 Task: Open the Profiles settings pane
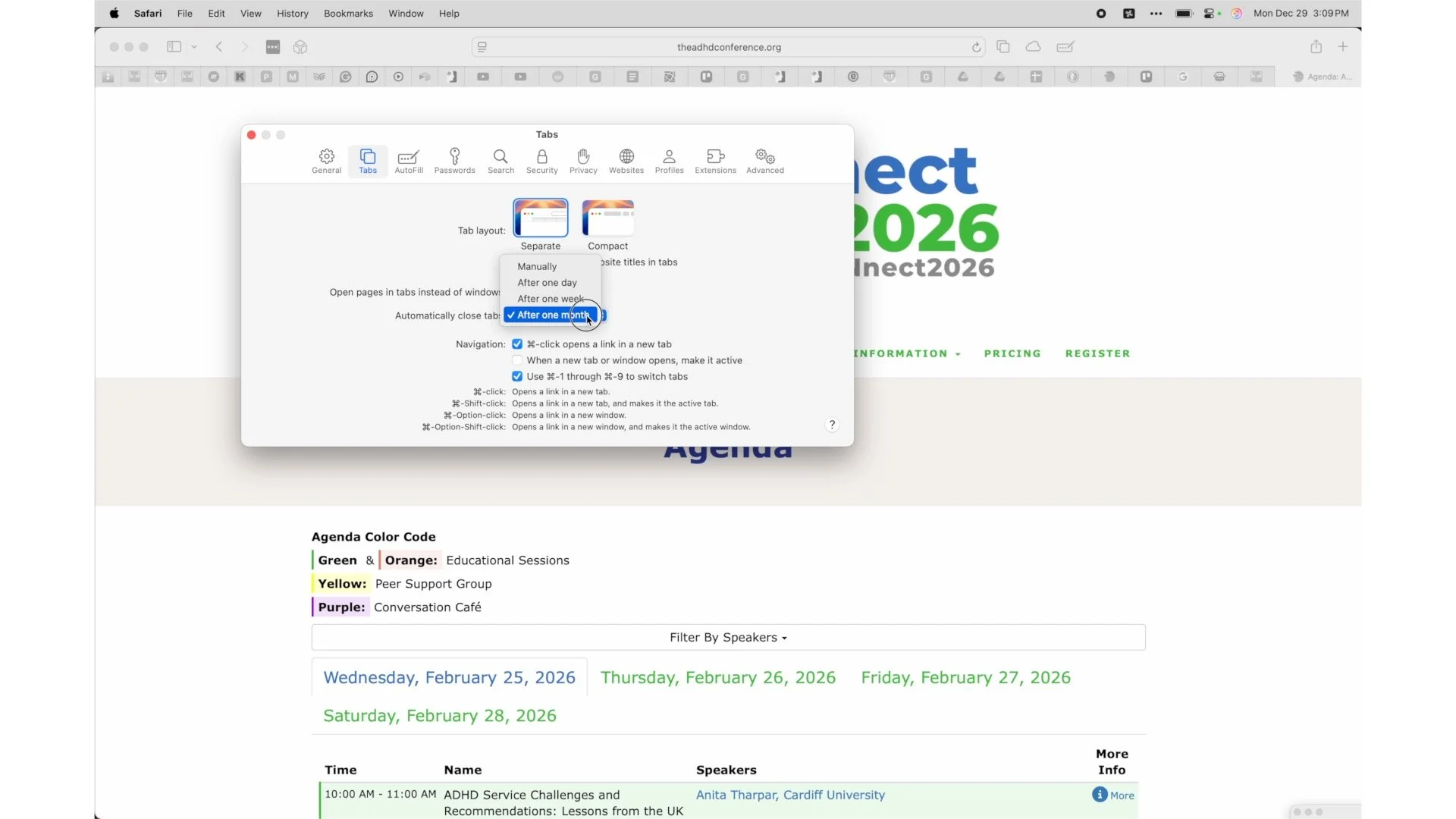point(669,161)
